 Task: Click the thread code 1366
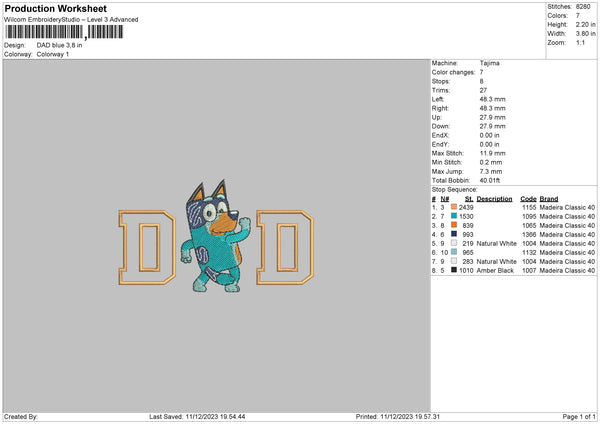(529, 235)
